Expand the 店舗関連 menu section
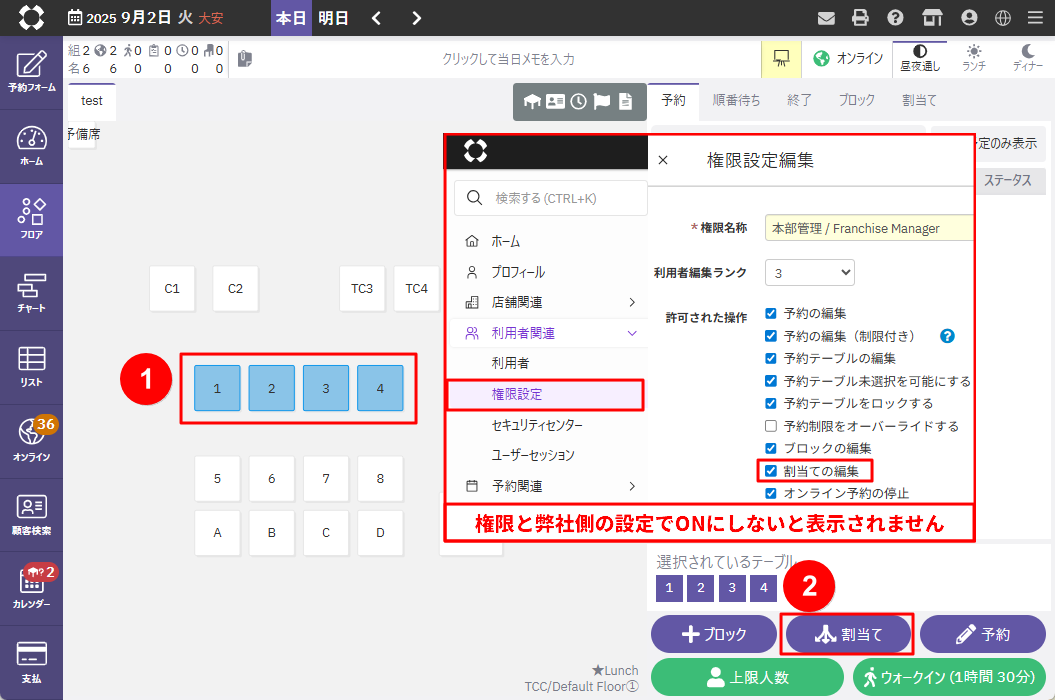Image resolution: width=1055 pixels, height=700 pixels. pos(550,302)
